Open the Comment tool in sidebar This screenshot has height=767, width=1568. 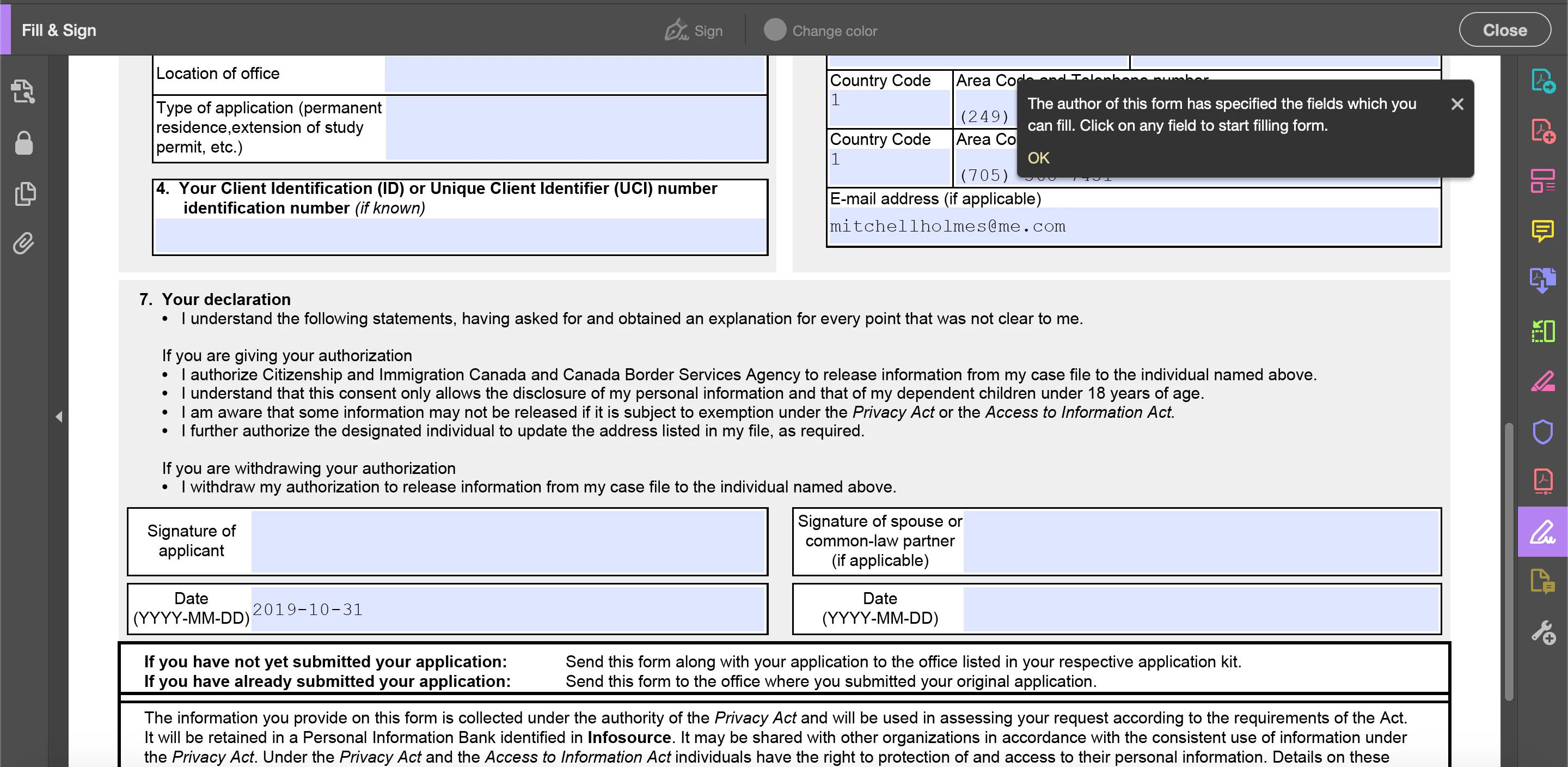(x=1542, y=231)
